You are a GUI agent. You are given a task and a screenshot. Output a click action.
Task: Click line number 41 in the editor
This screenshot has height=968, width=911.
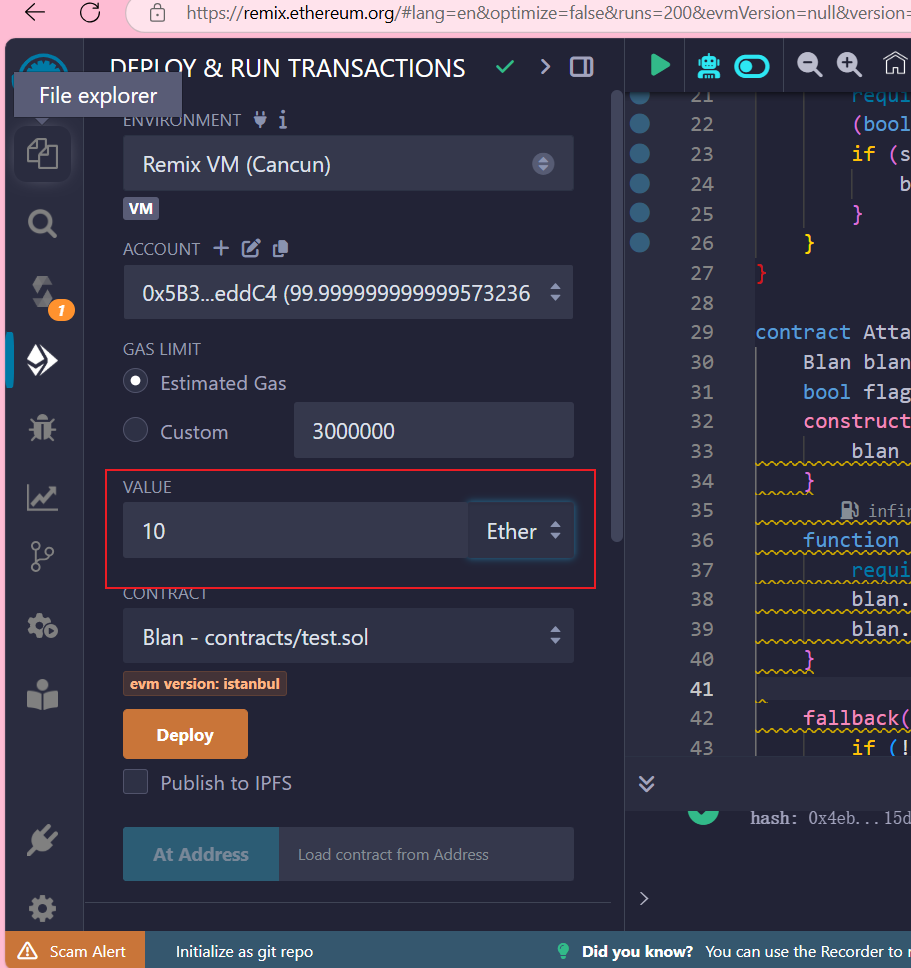tap(702, 689)
